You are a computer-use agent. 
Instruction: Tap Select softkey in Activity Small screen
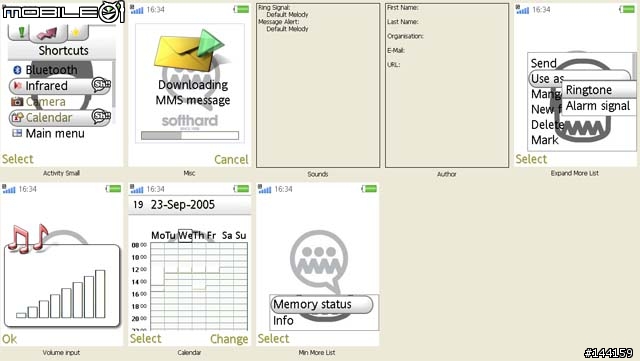point(18,159)
